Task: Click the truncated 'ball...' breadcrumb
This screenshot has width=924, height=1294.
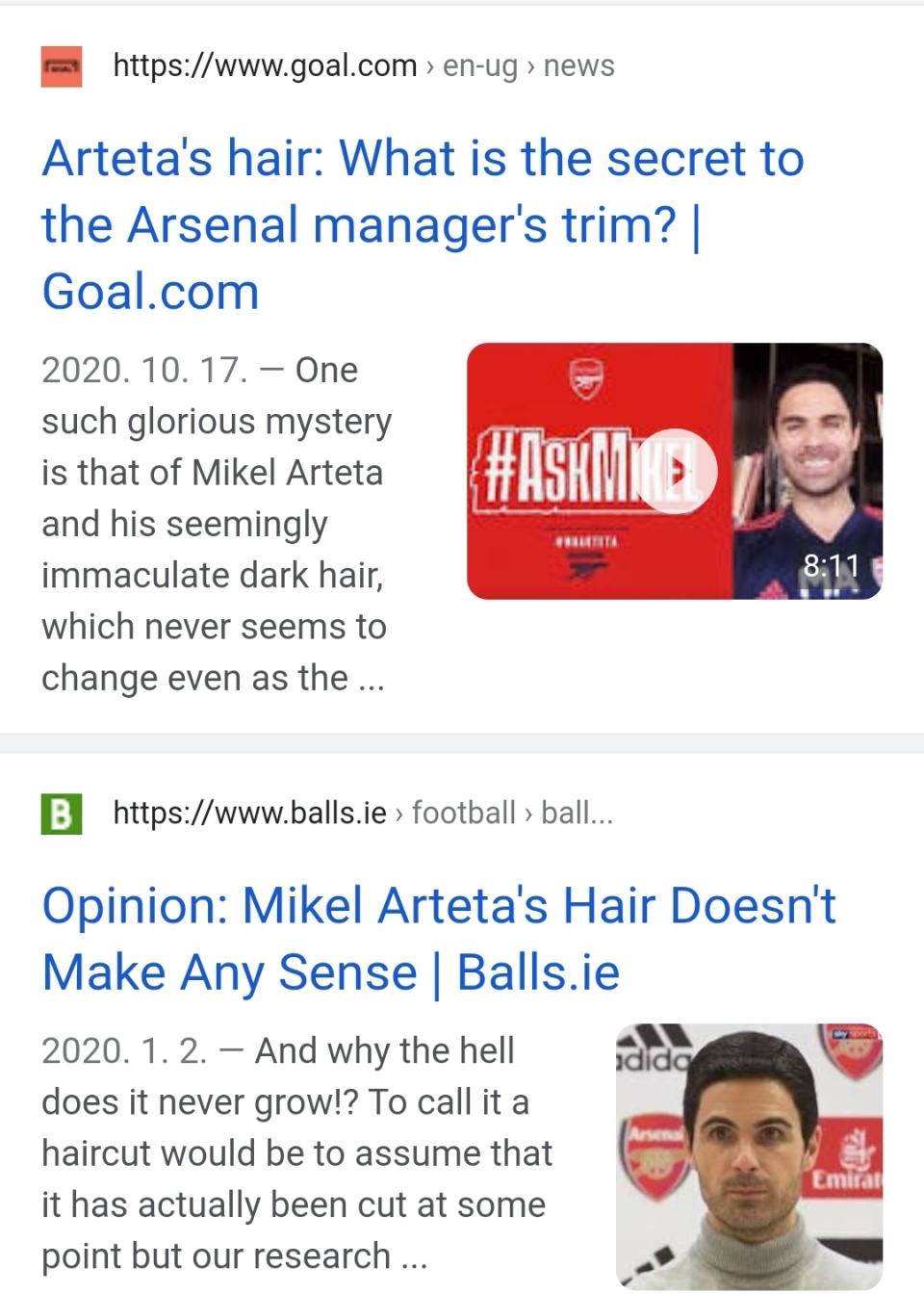Action: coord(577,813)
